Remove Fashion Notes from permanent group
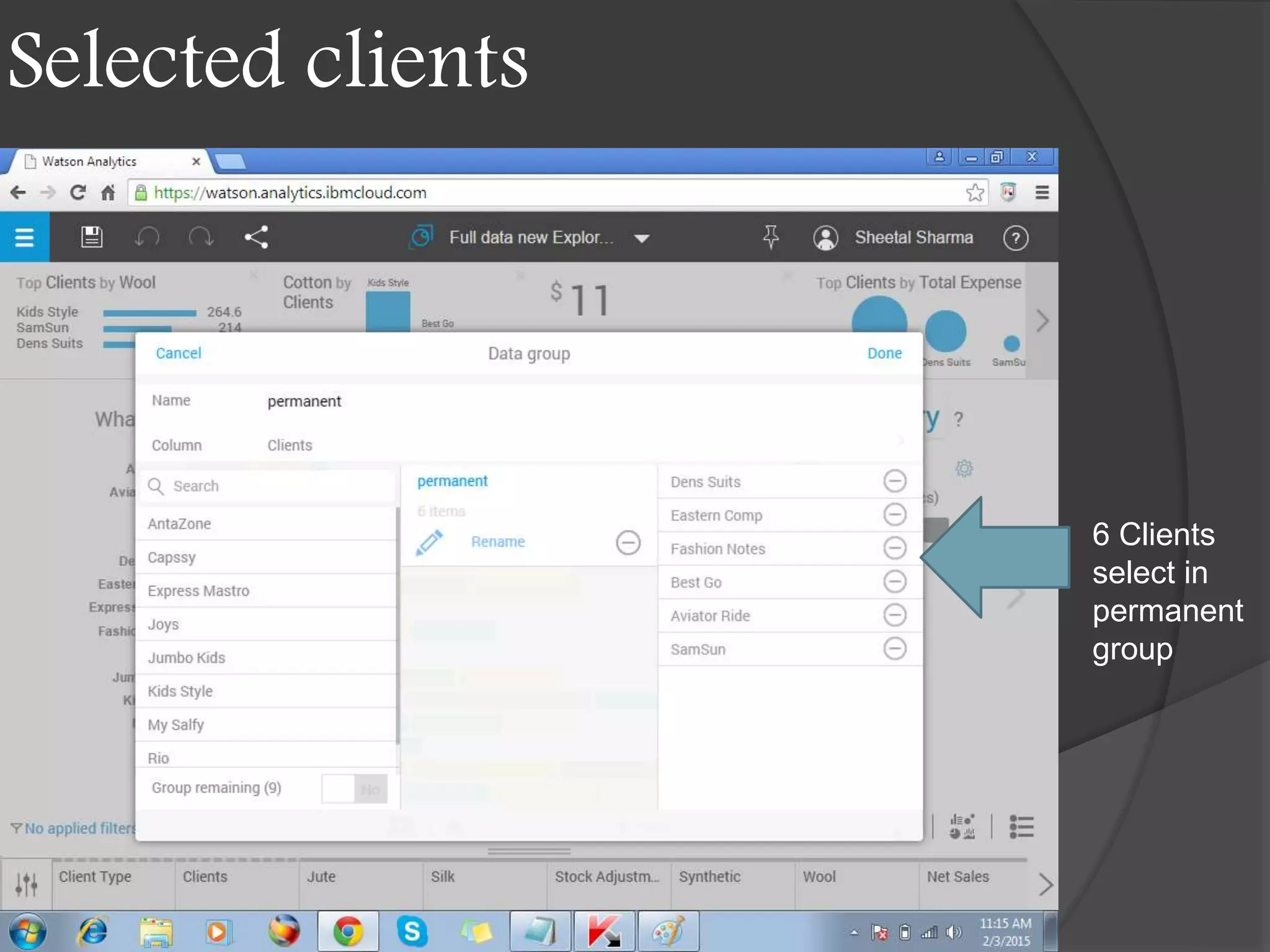Image resolution: width=1270 pixels, height=952 pixels. (x=894, y=548)
